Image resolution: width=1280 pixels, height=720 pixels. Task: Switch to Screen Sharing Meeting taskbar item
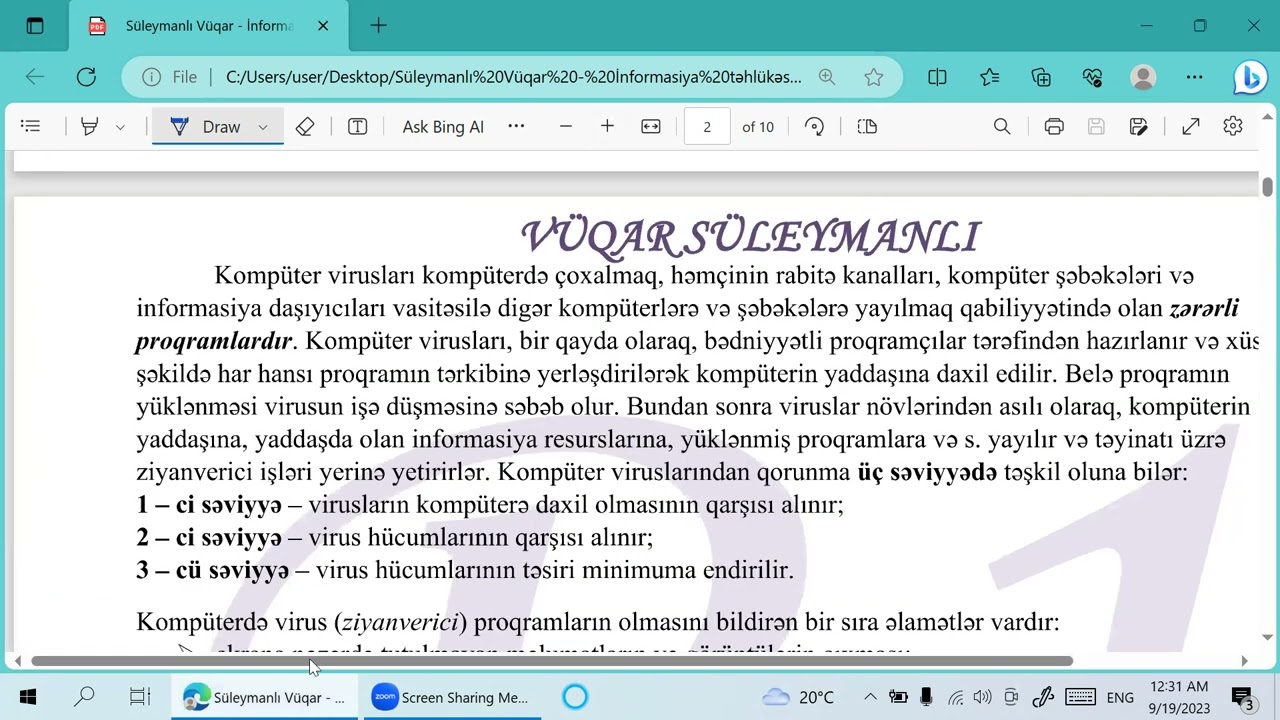coord(450,698)
